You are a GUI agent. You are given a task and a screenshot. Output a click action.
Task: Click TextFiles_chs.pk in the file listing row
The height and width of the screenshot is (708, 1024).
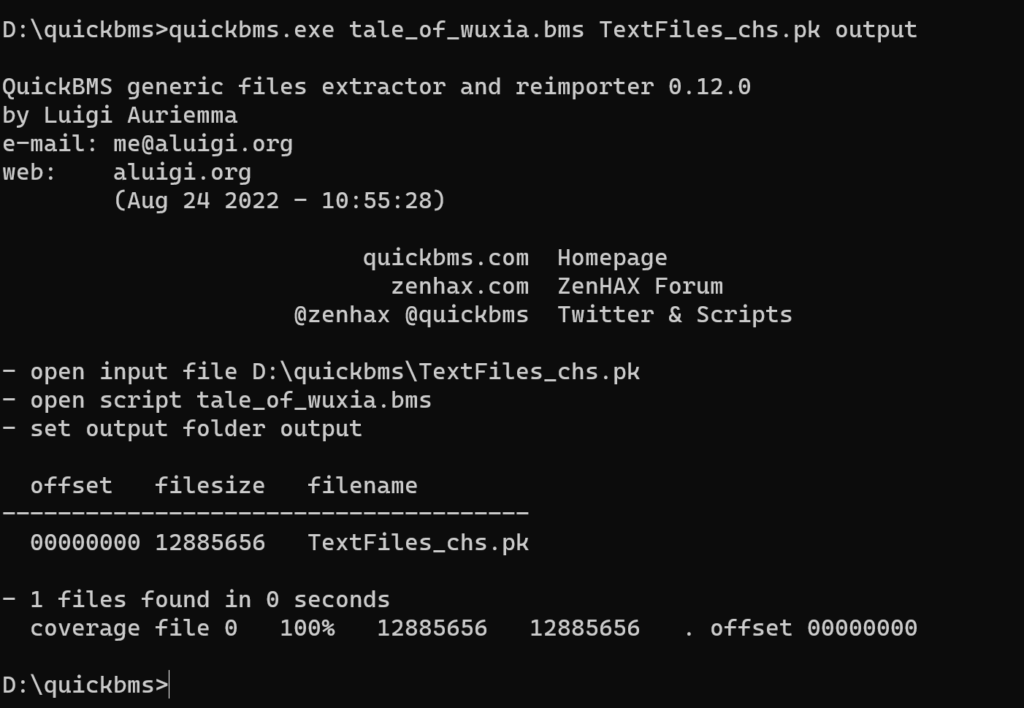417,543
